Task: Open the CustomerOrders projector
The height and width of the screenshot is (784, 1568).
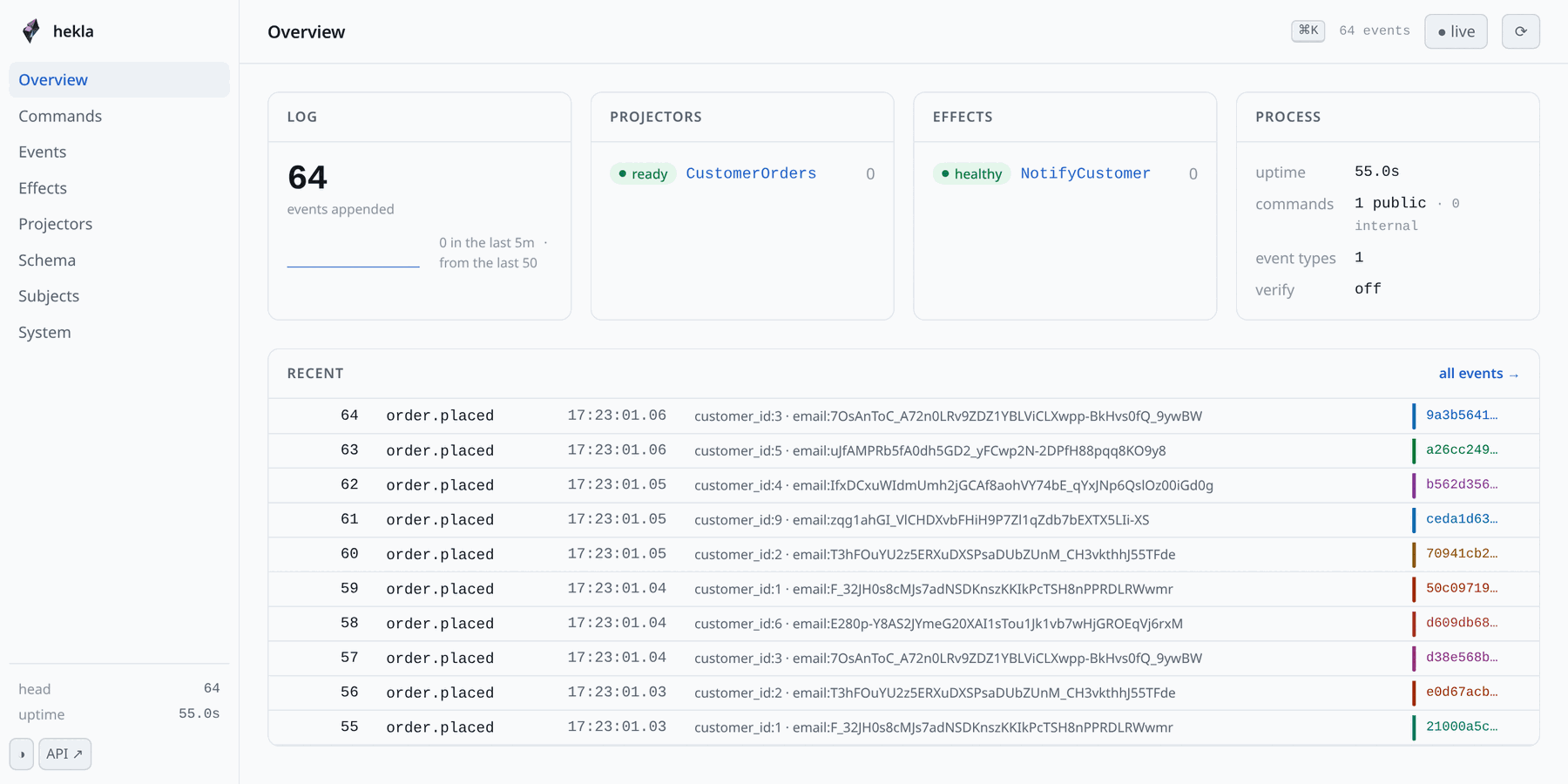Action: [751, 173]
